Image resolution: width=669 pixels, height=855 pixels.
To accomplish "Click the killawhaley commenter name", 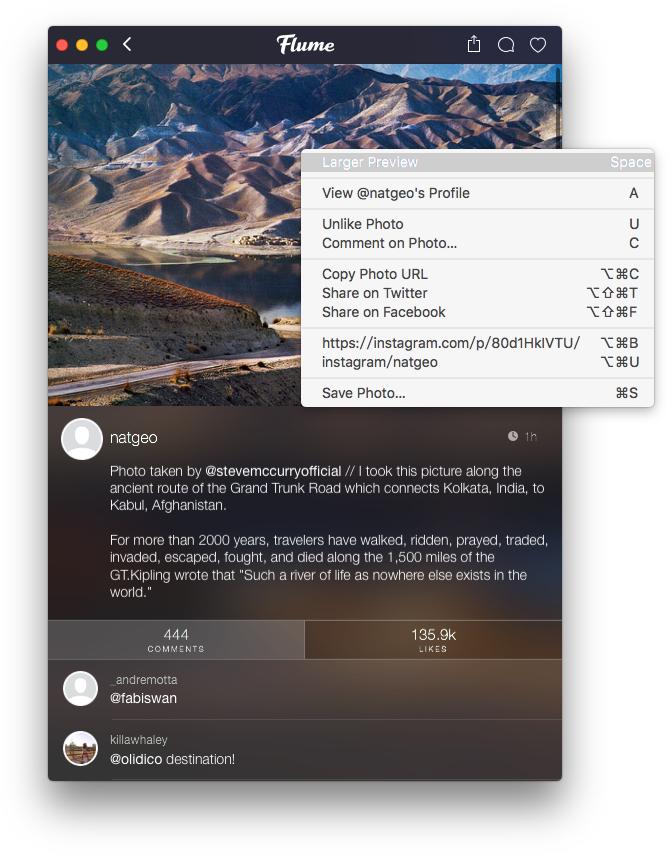I will [138, 740].
